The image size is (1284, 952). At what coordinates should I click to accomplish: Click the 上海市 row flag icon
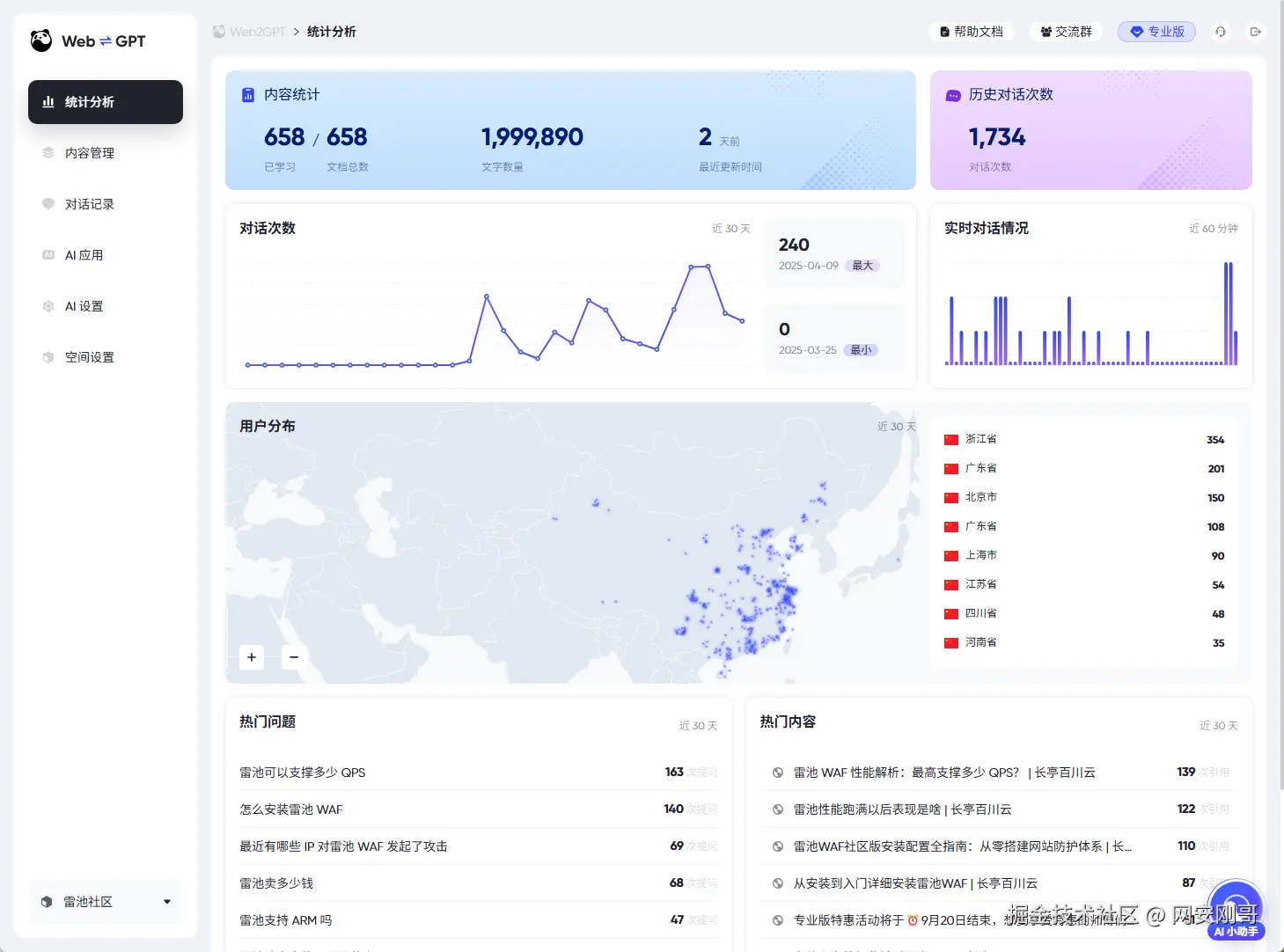pos(951,555)
